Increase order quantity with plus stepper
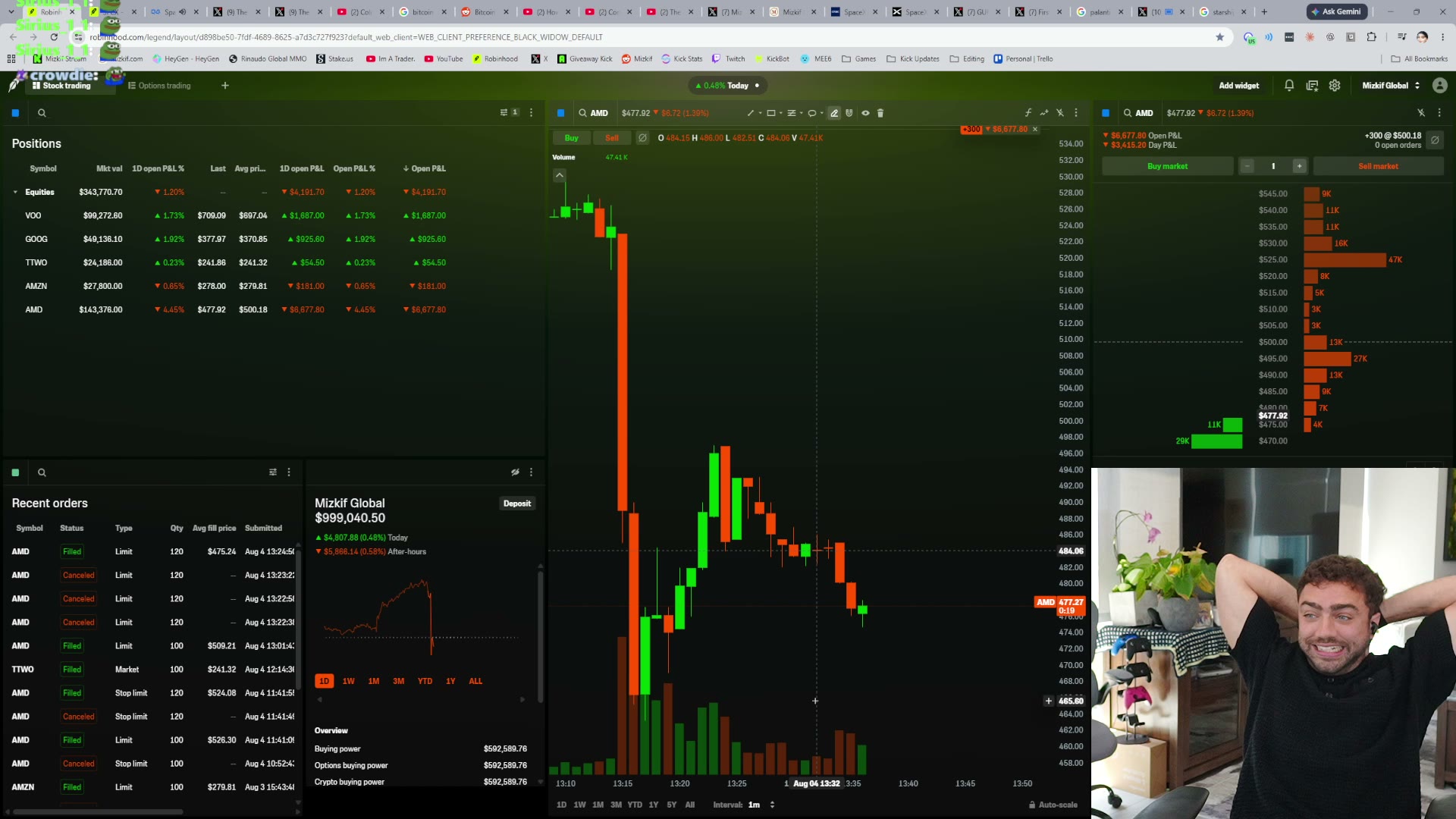1456x819 pixels. pos(1299,166)
